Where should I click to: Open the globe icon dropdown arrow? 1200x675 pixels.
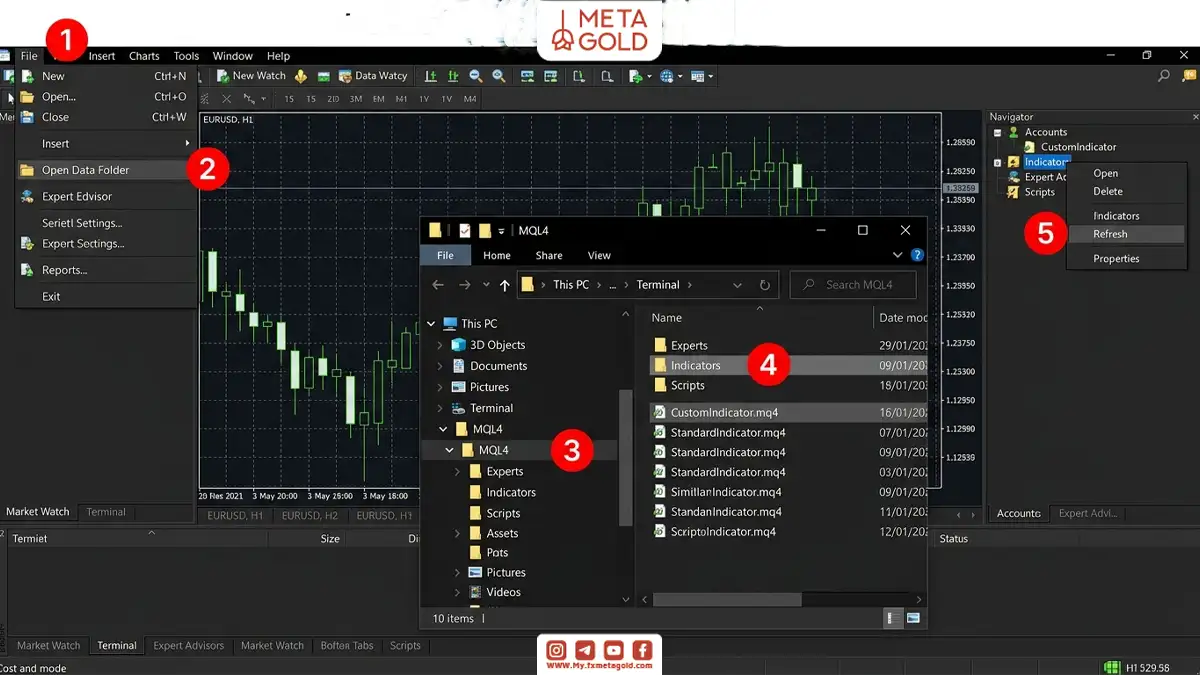[x=680, y=76]
